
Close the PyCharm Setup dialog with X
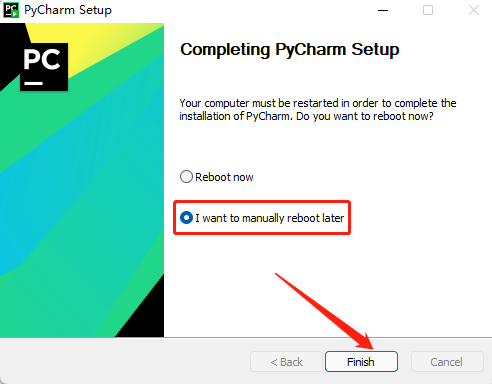[x=474, y=10]
